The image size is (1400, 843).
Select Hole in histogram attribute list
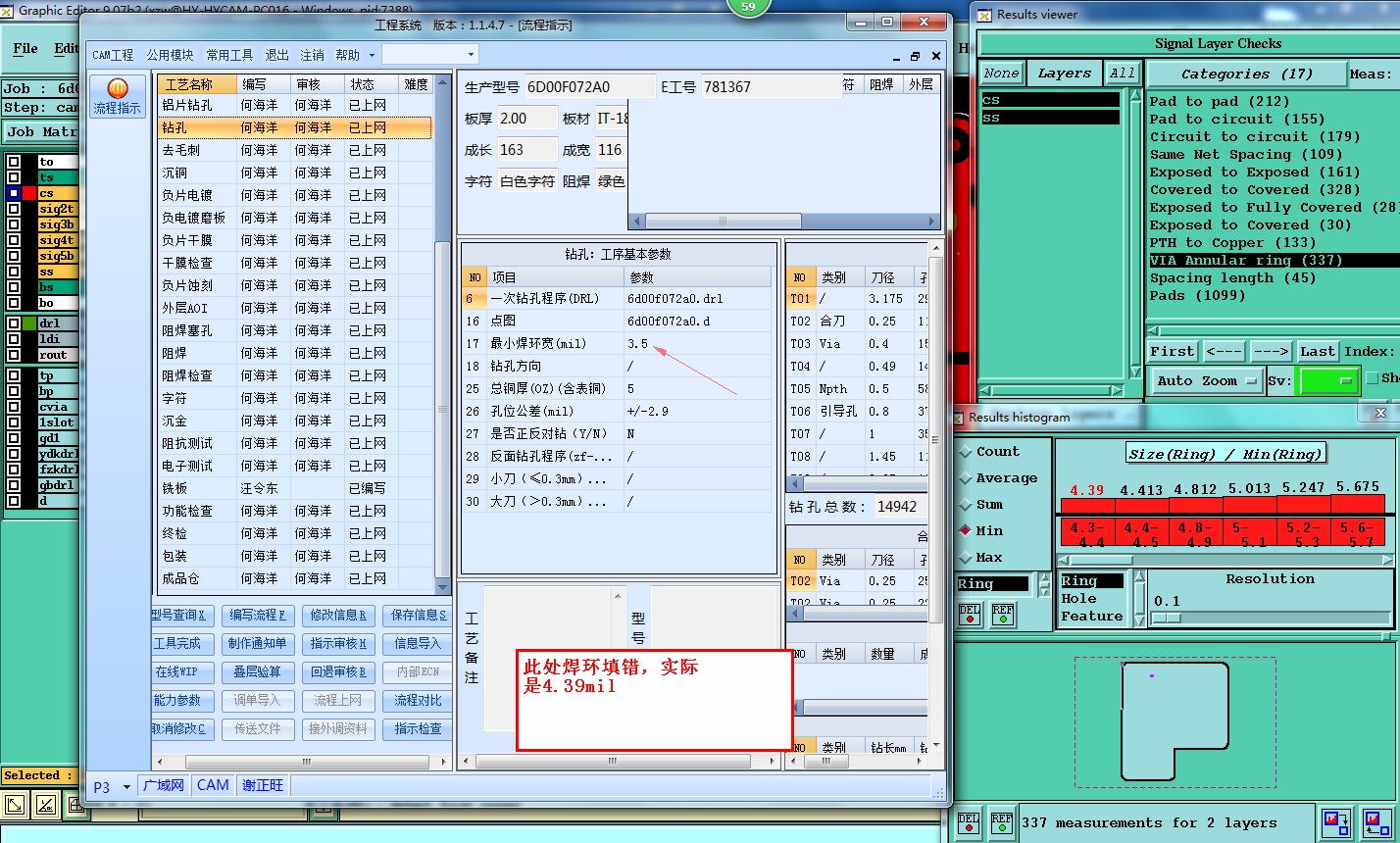1078,599
